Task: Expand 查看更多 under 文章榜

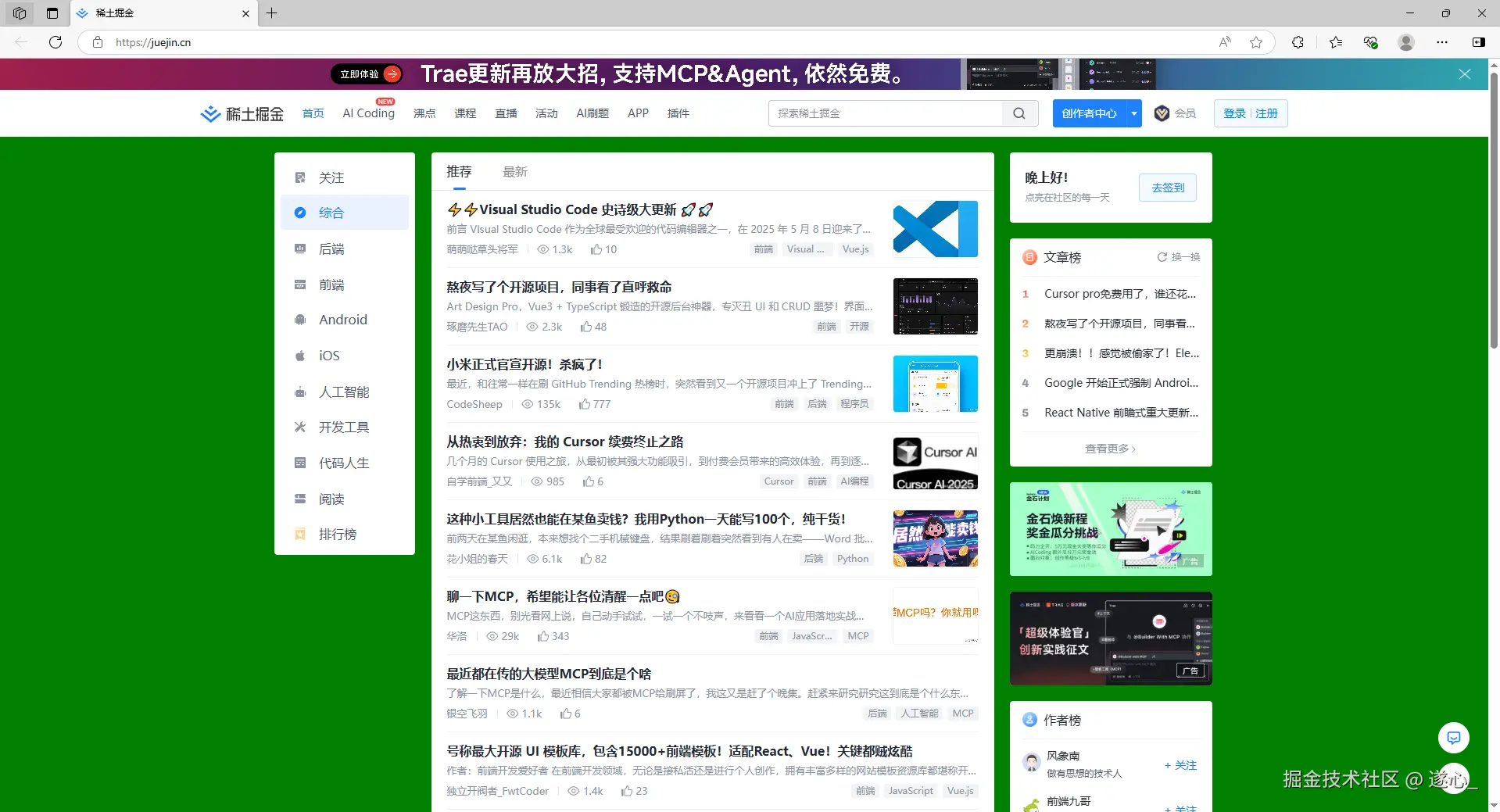Action: point(1109,448)
